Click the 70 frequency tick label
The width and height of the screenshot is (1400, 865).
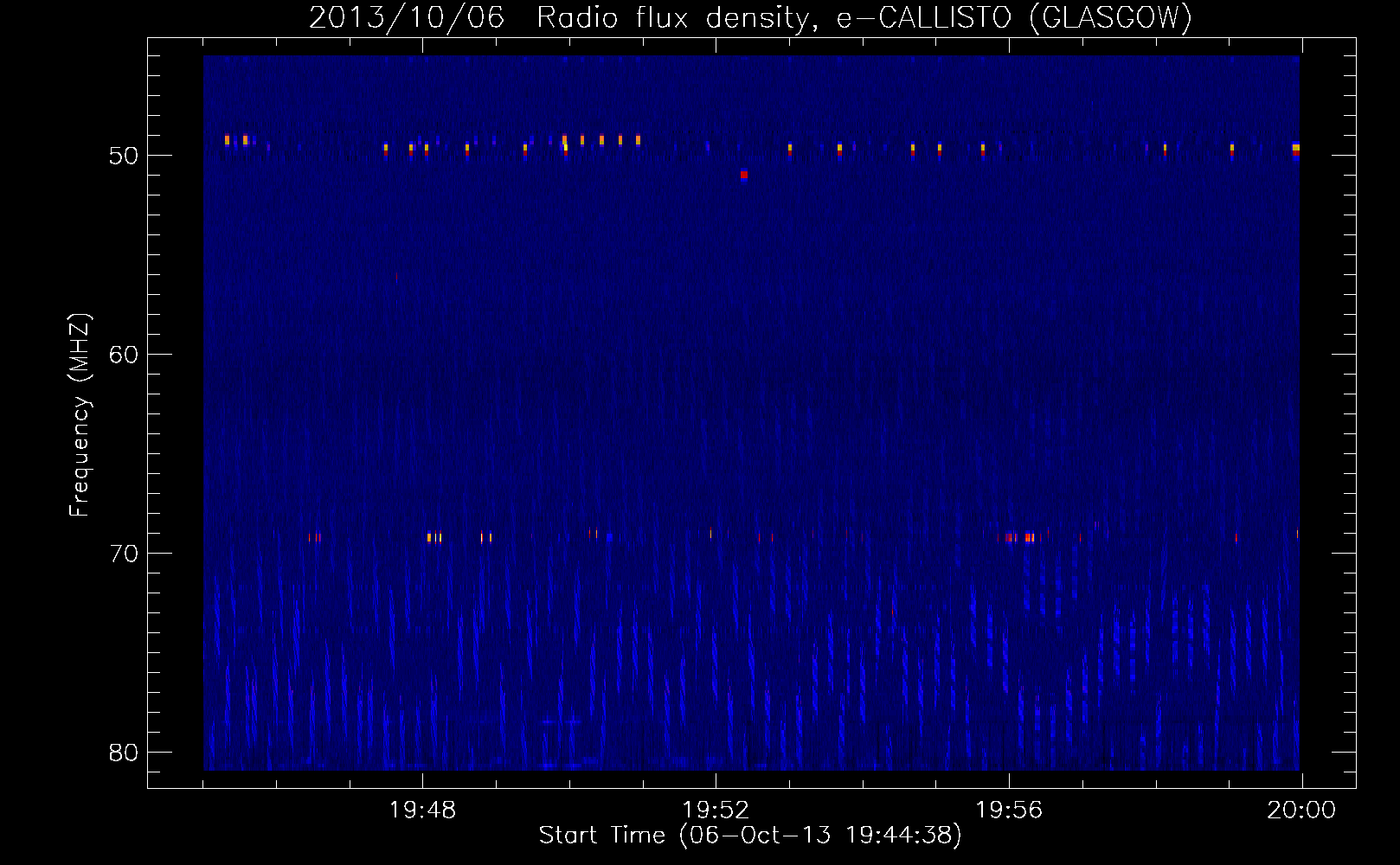click(124, 554)
